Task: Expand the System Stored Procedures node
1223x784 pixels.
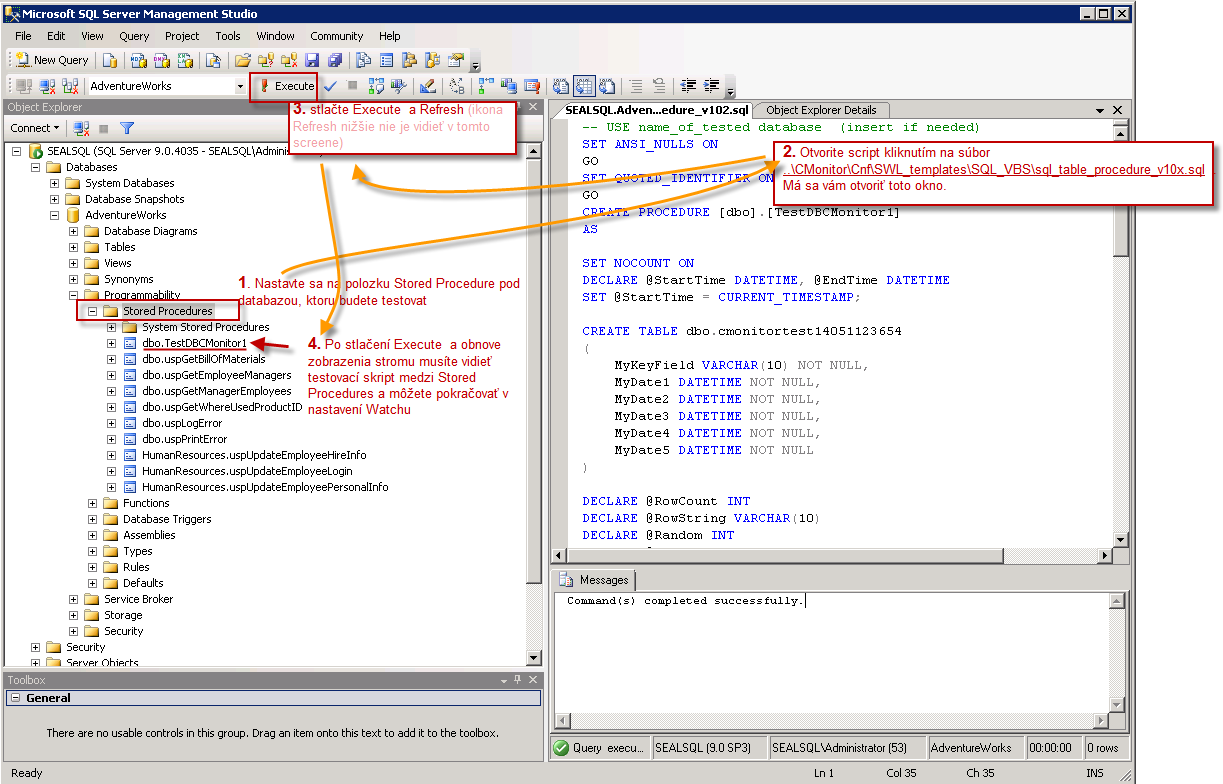Action: point(112,327)
